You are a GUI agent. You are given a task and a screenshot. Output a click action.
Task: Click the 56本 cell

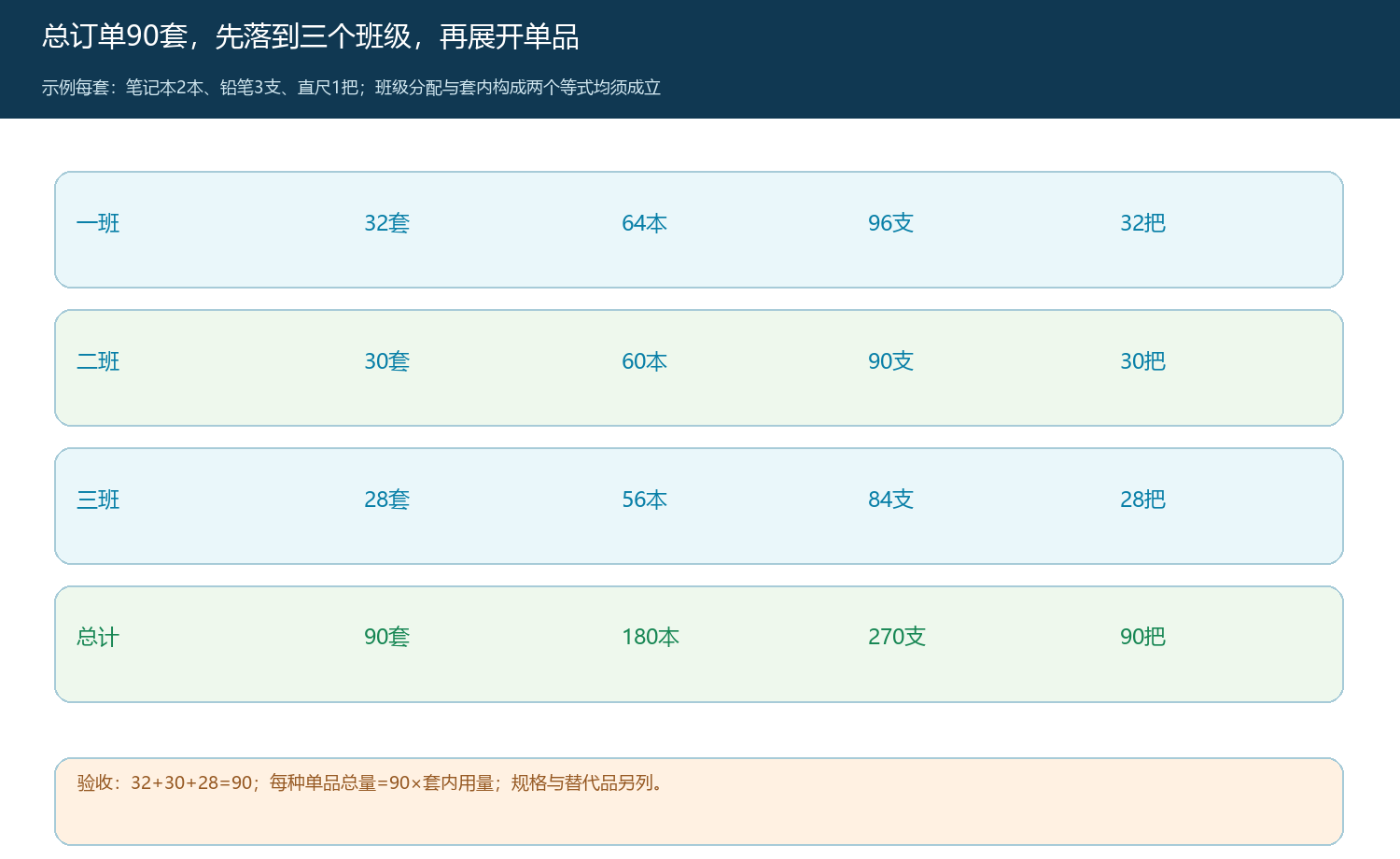pyautogui.click(x=645, y=500)
